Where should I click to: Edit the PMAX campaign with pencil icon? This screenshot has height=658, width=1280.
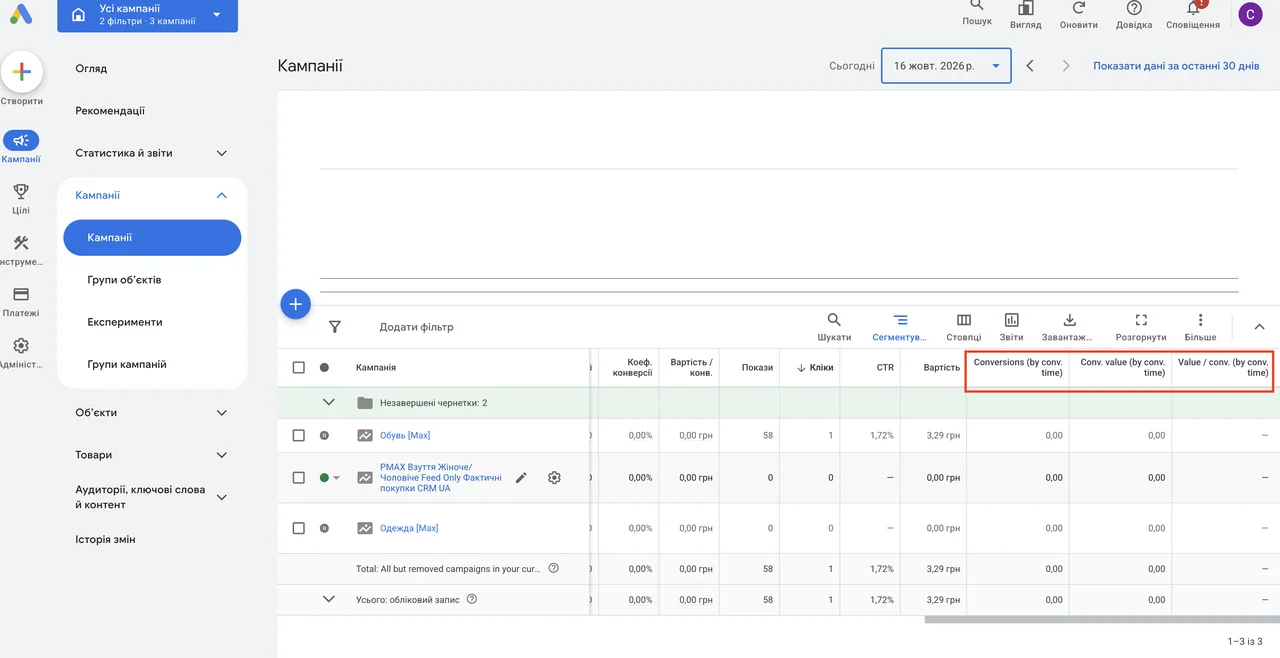coord(521,478)
